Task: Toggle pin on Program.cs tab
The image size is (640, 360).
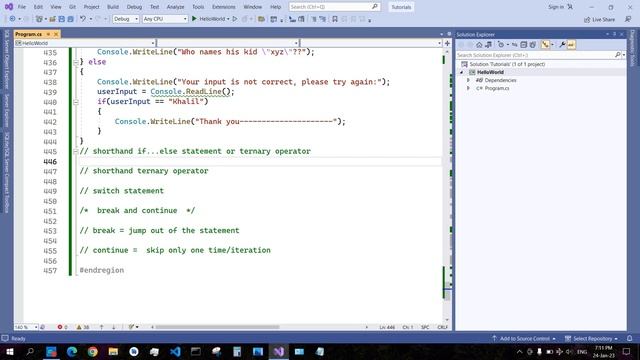Action: click(48, 34)
